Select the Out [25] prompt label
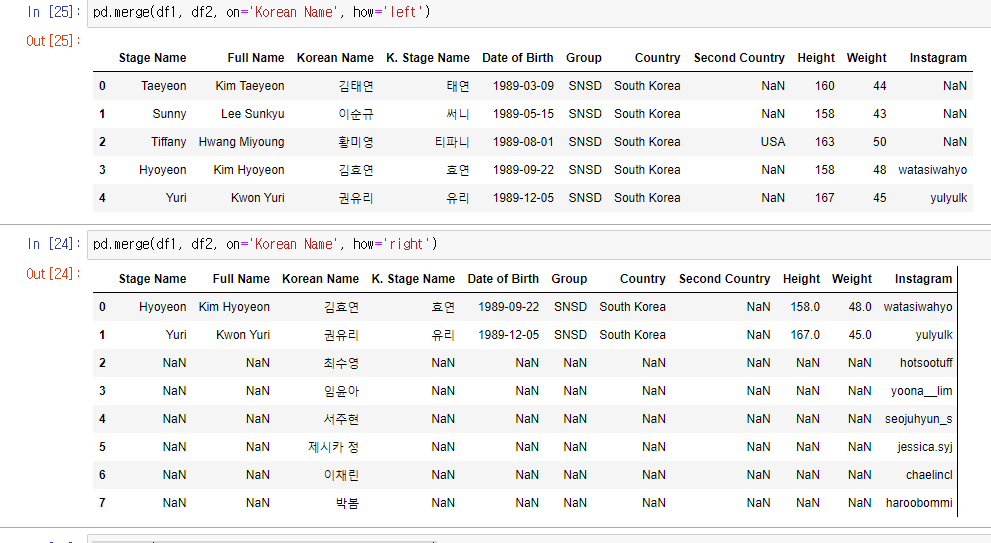 click(54, 41)
